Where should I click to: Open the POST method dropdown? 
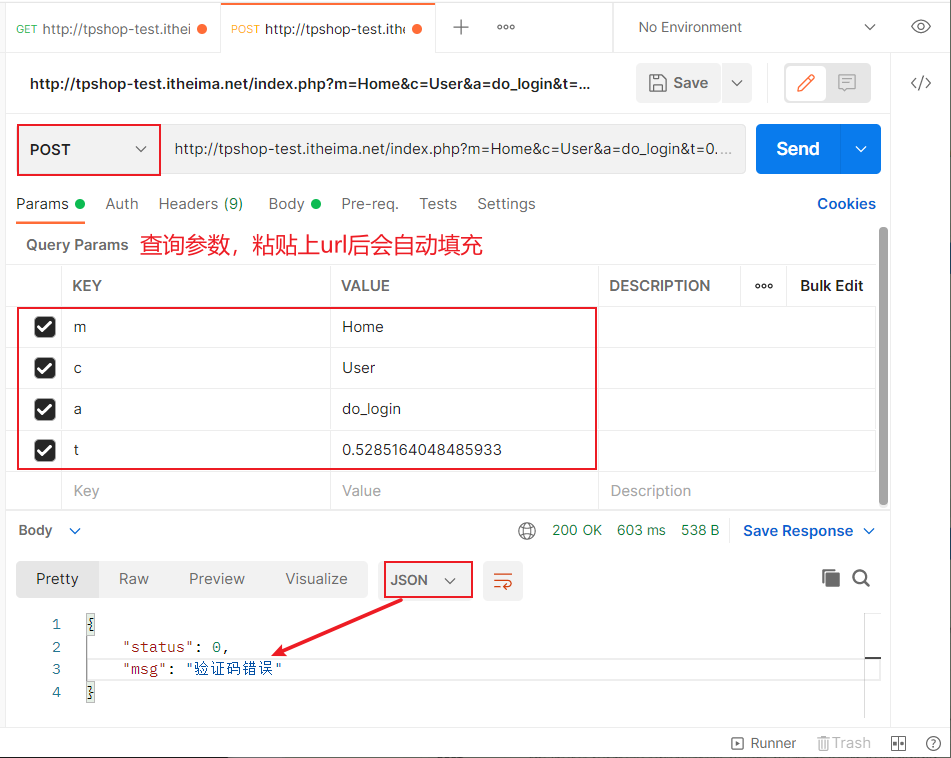88,149
